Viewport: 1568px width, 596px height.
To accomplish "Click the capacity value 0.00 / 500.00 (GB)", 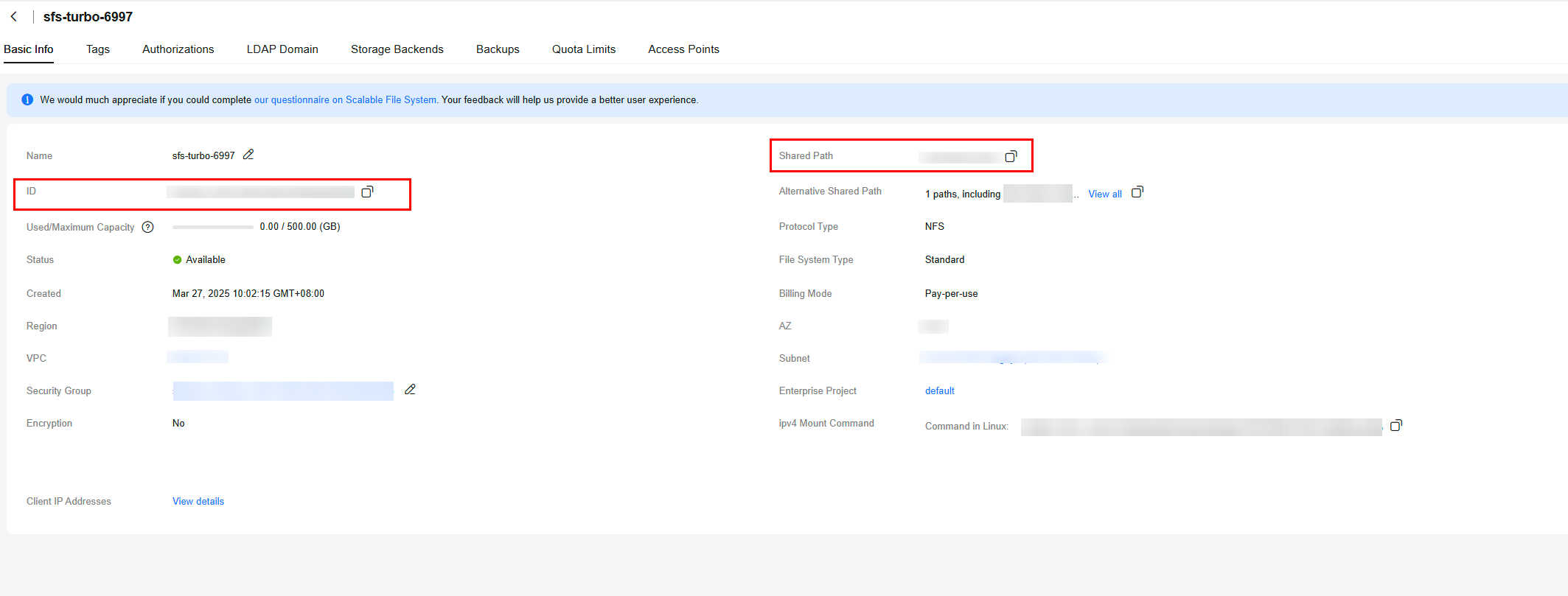I will [300, 227].
